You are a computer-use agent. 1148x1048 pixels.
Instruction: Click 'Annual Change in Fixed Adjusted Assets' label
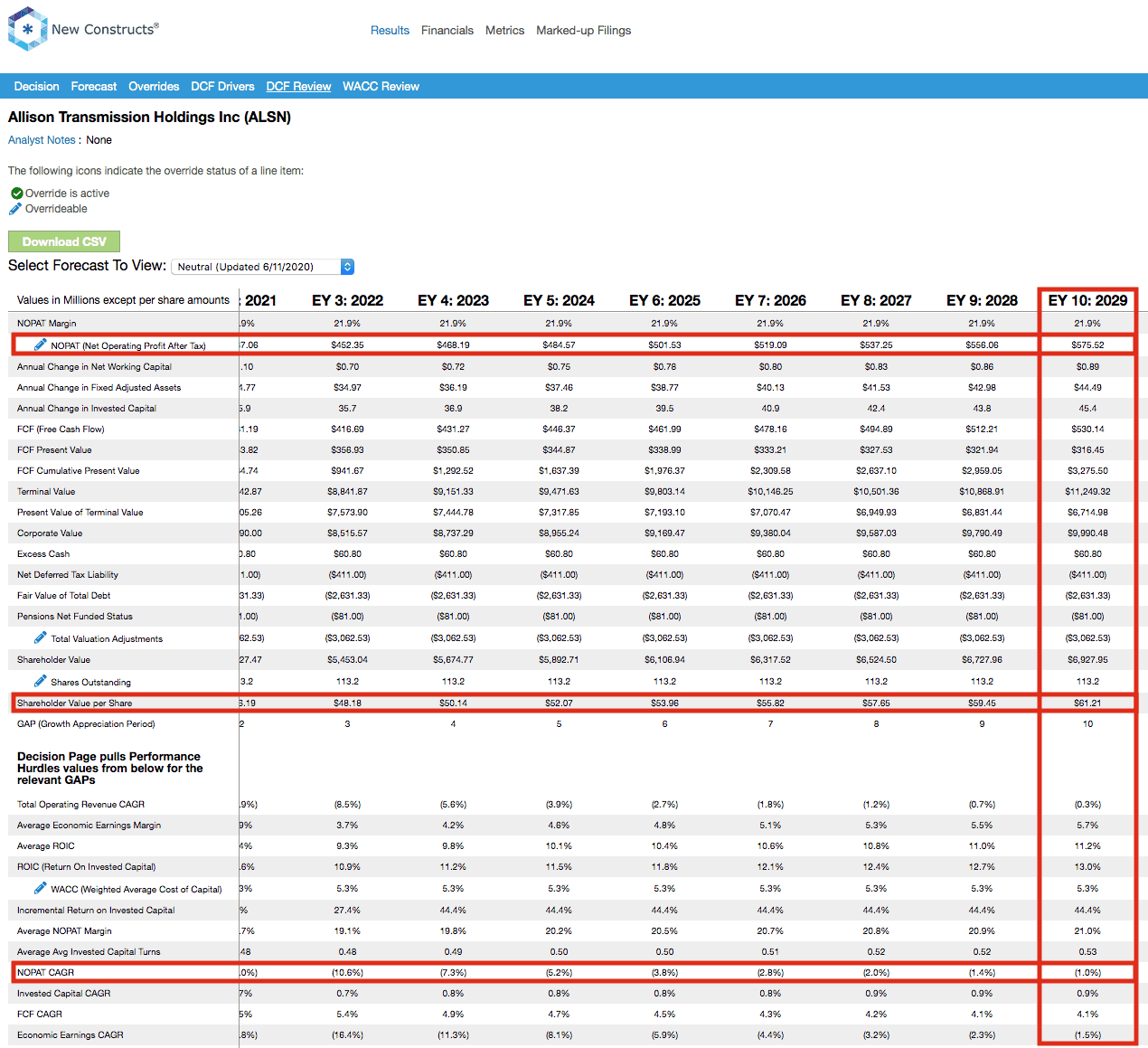pos(99,388)
